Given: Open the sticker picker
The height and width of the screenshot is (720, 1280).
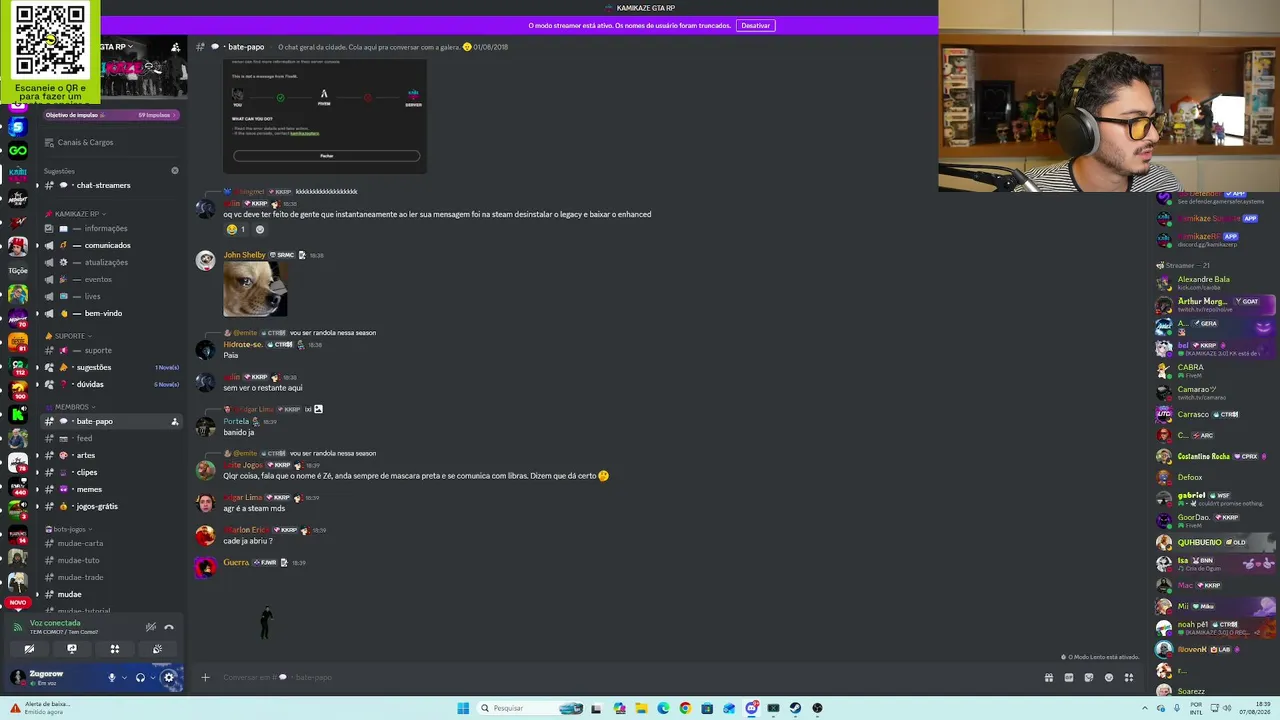Looking at the screenshot, I should [1088, 677].
